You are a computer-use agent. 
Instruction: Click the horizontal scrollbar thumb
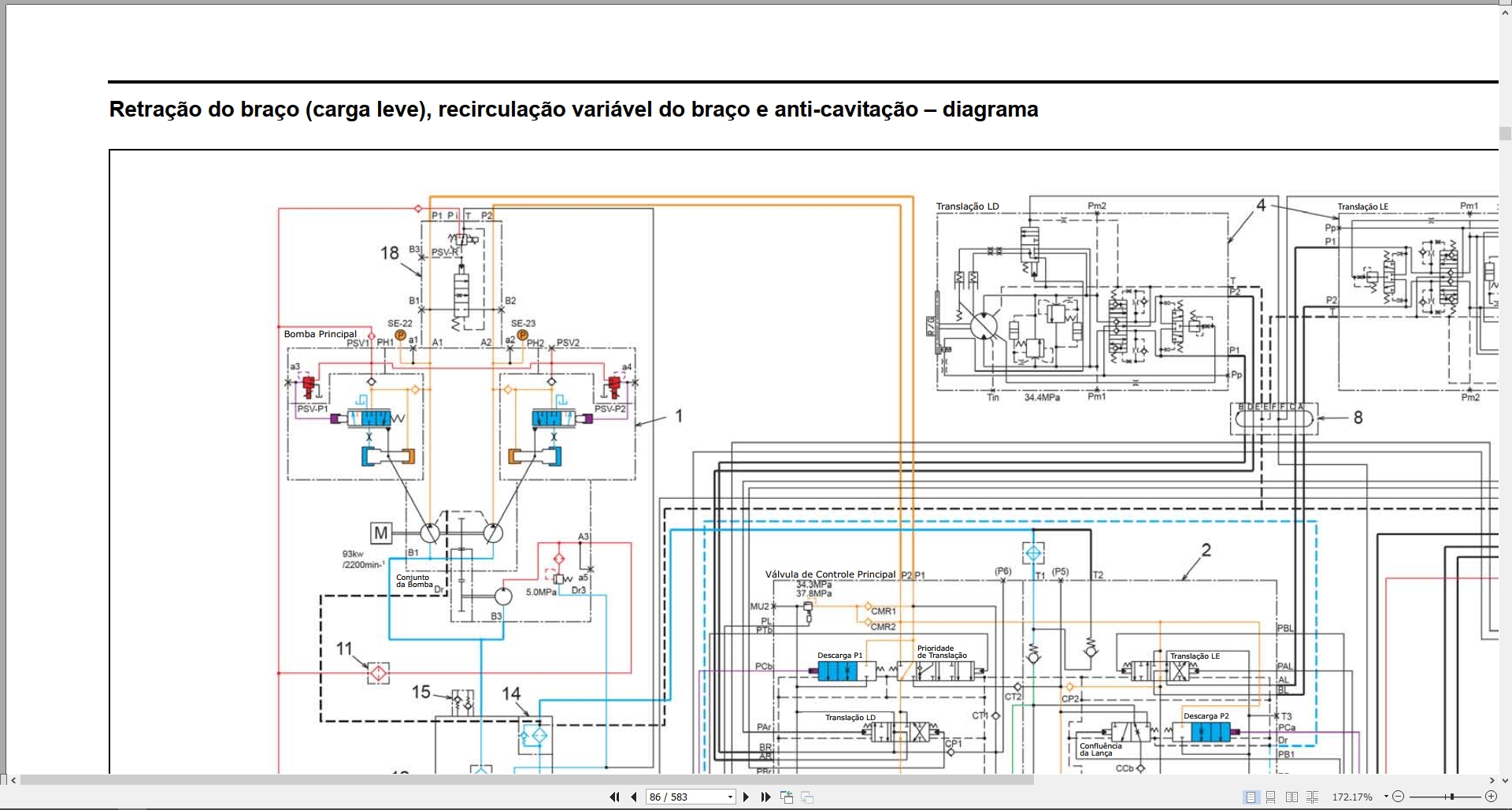pos(527,780)
